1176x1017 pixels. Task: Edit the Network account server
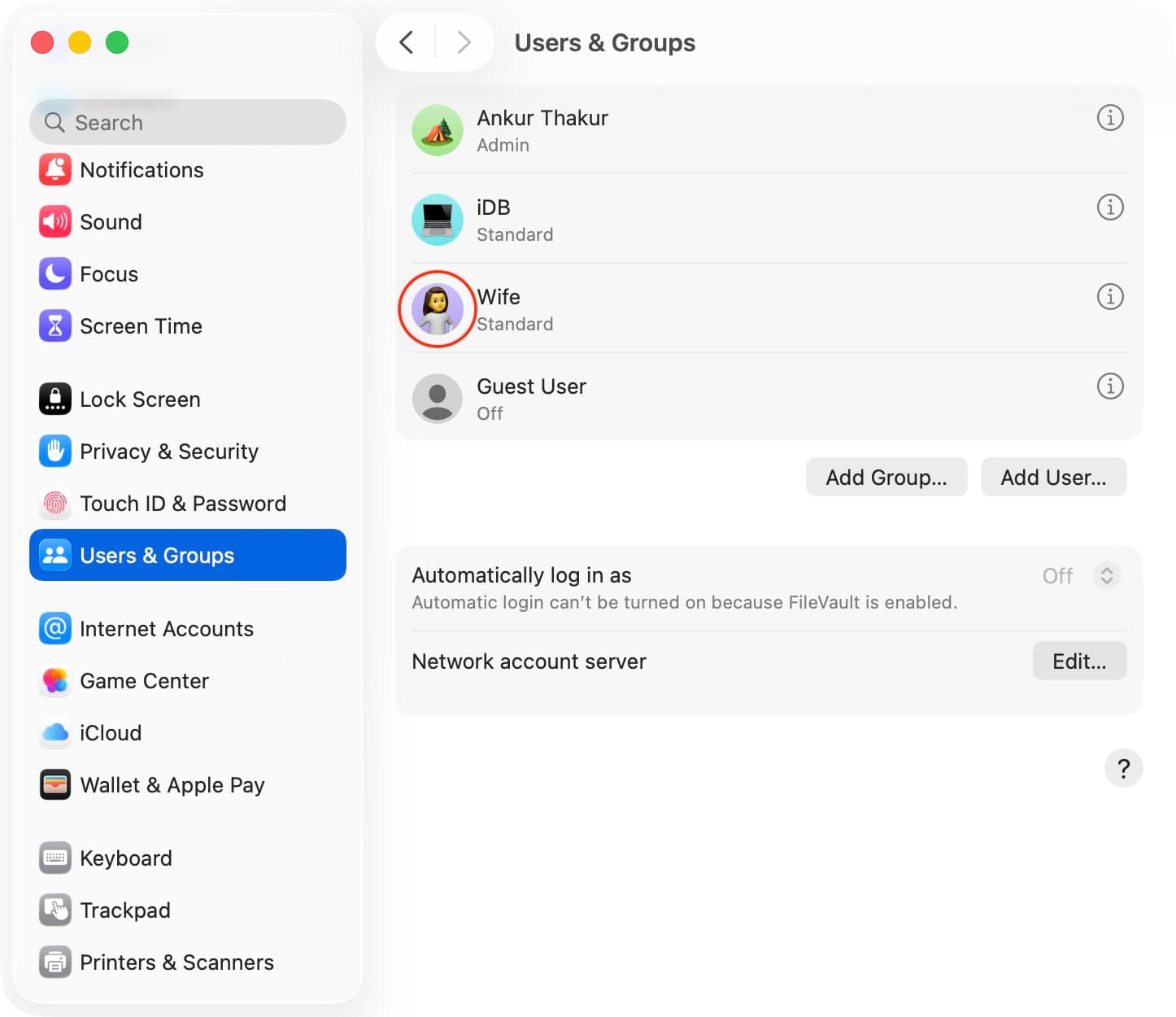coord(1078,661)
